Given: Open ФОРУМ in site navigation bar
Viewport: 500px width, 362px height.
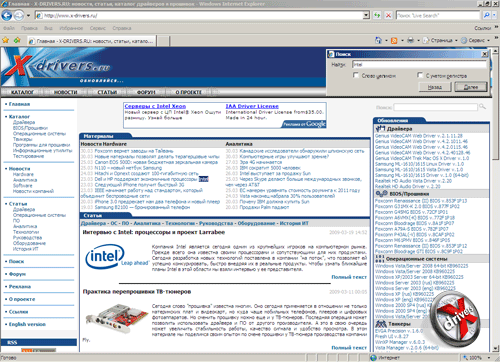Looking at the screenshot, I should click(x=146, y=92).
